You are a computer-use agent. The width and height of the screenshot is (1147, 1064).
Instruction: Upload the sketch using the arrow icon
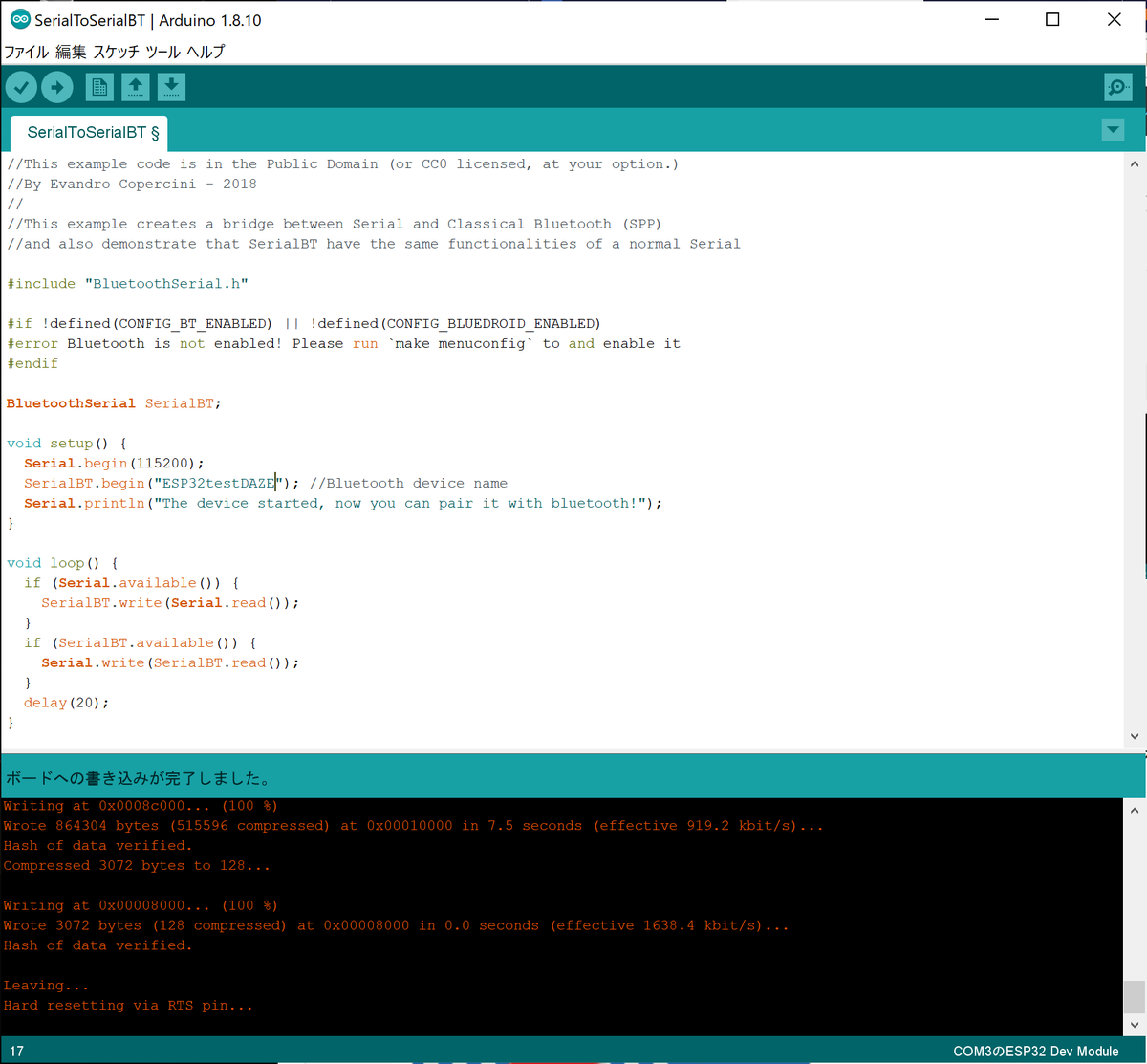(x=56, y=86)
